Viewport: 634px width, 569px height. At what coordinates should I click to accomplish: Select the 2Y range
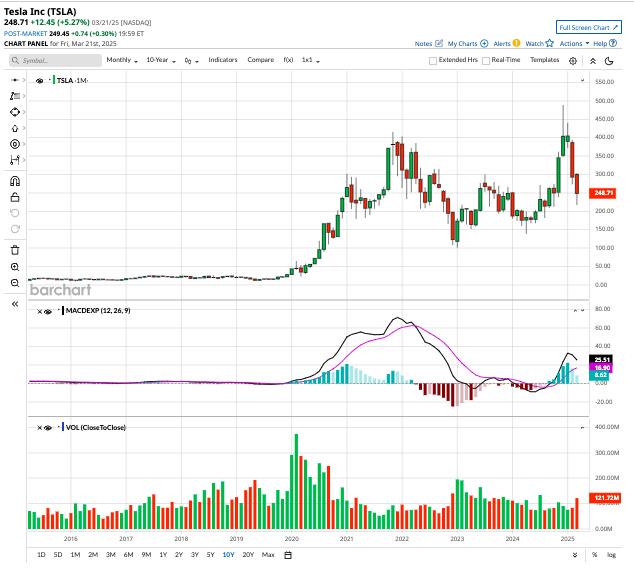179,555
